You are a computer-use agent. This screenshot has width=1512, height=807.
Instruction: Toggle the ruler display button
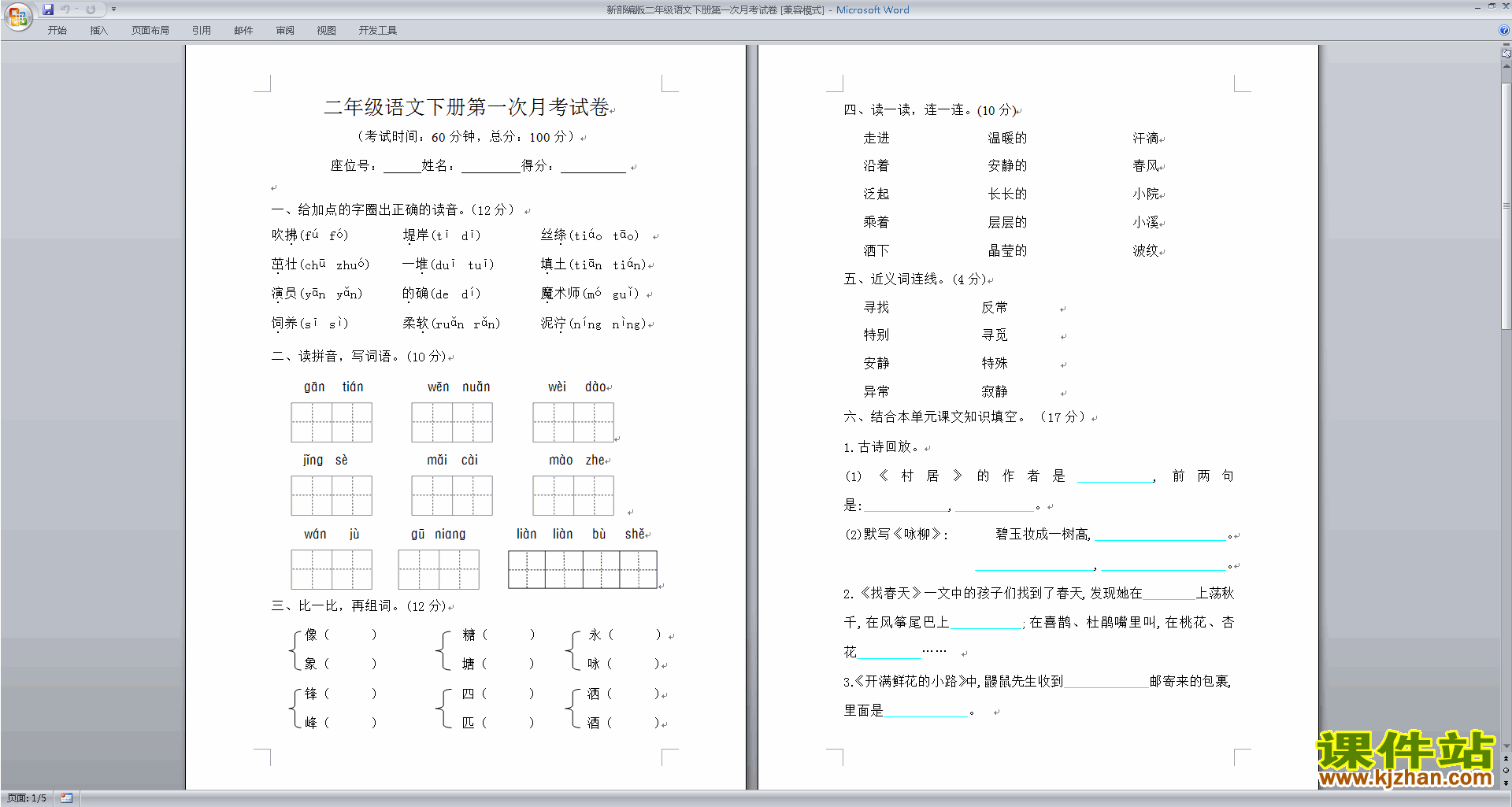(1506, 54)
